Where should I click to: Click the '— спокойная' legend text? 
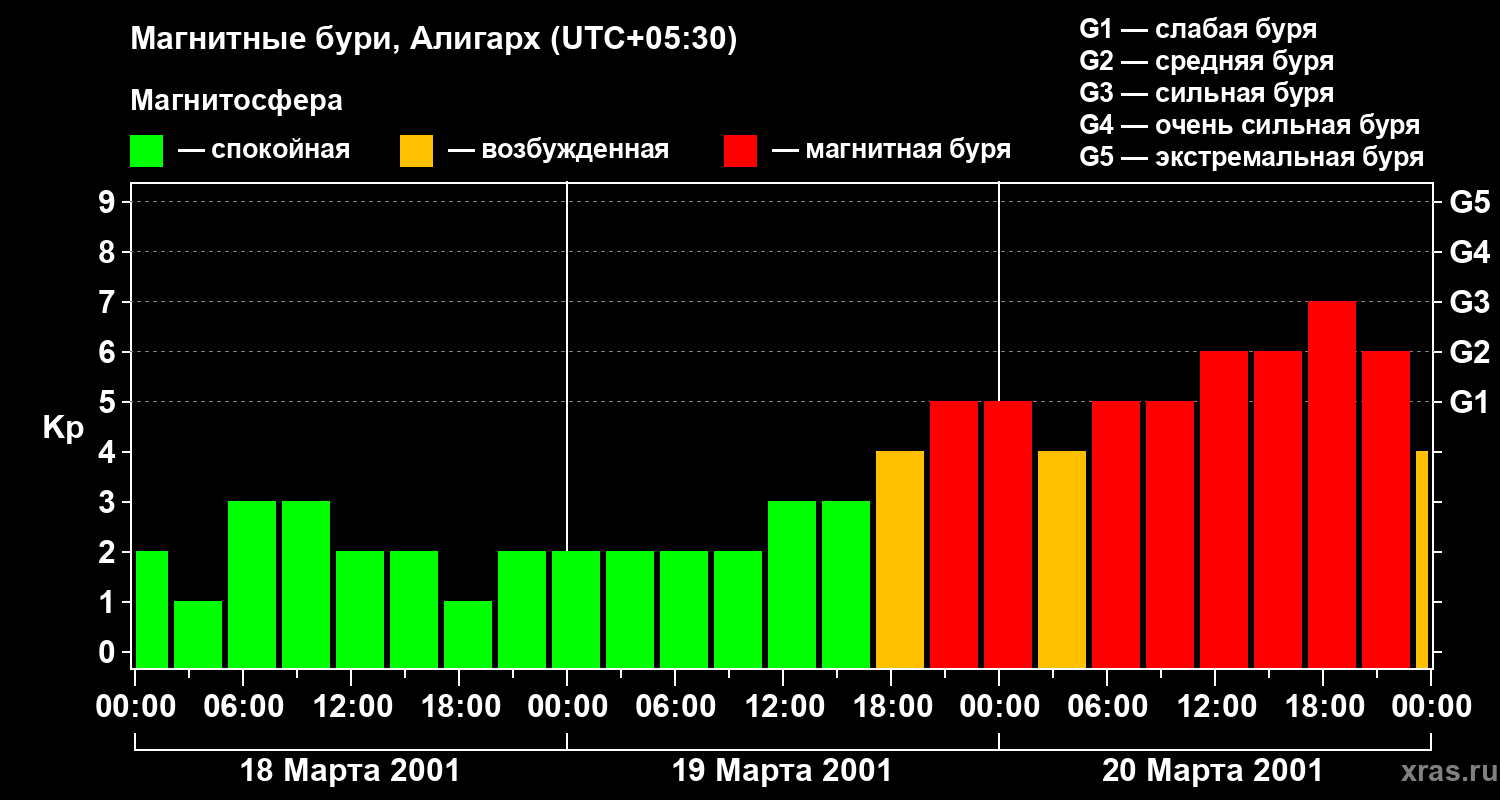(264, 151)
